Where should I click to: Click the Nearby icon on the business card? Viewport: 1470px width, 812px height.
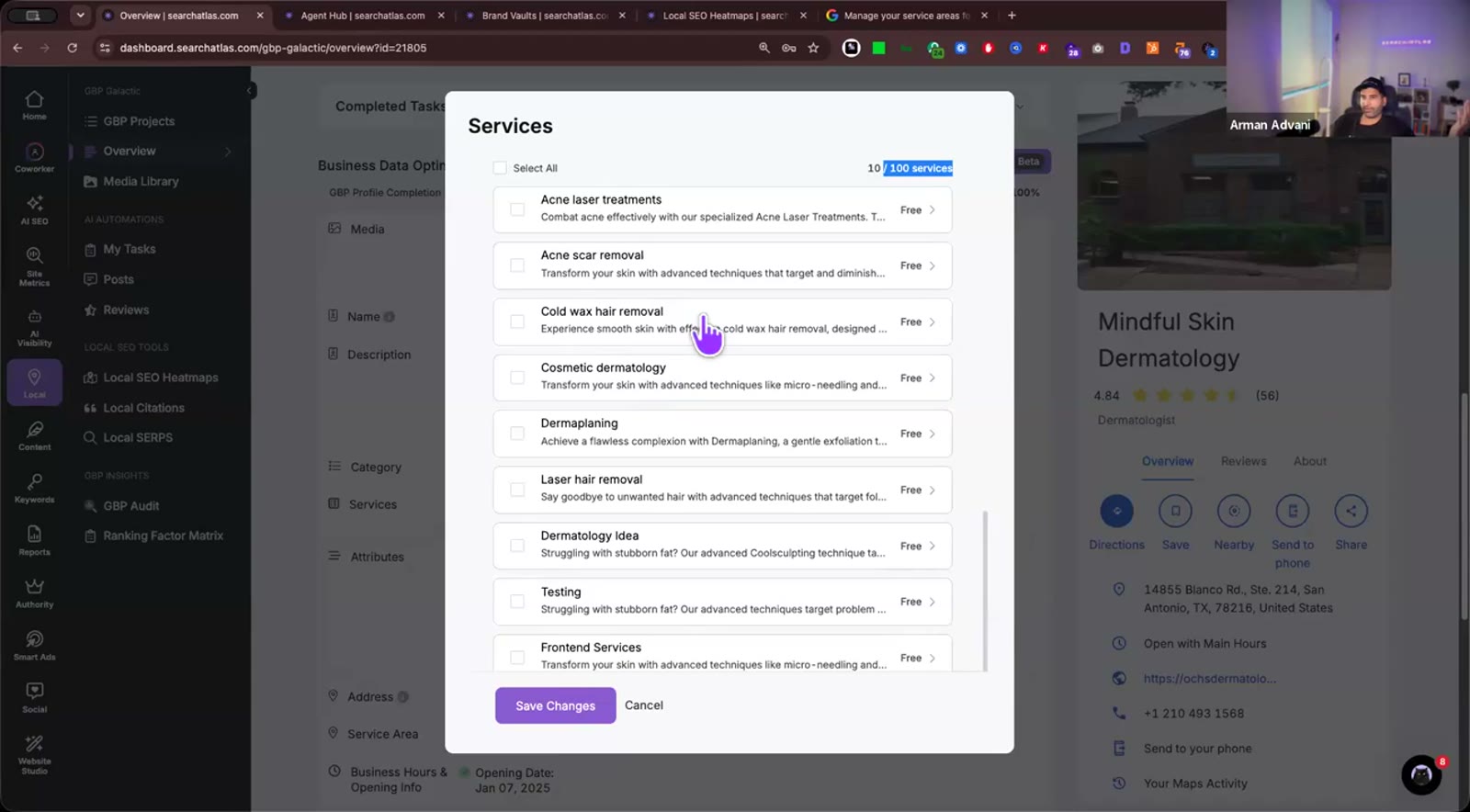pos(1234,511)
